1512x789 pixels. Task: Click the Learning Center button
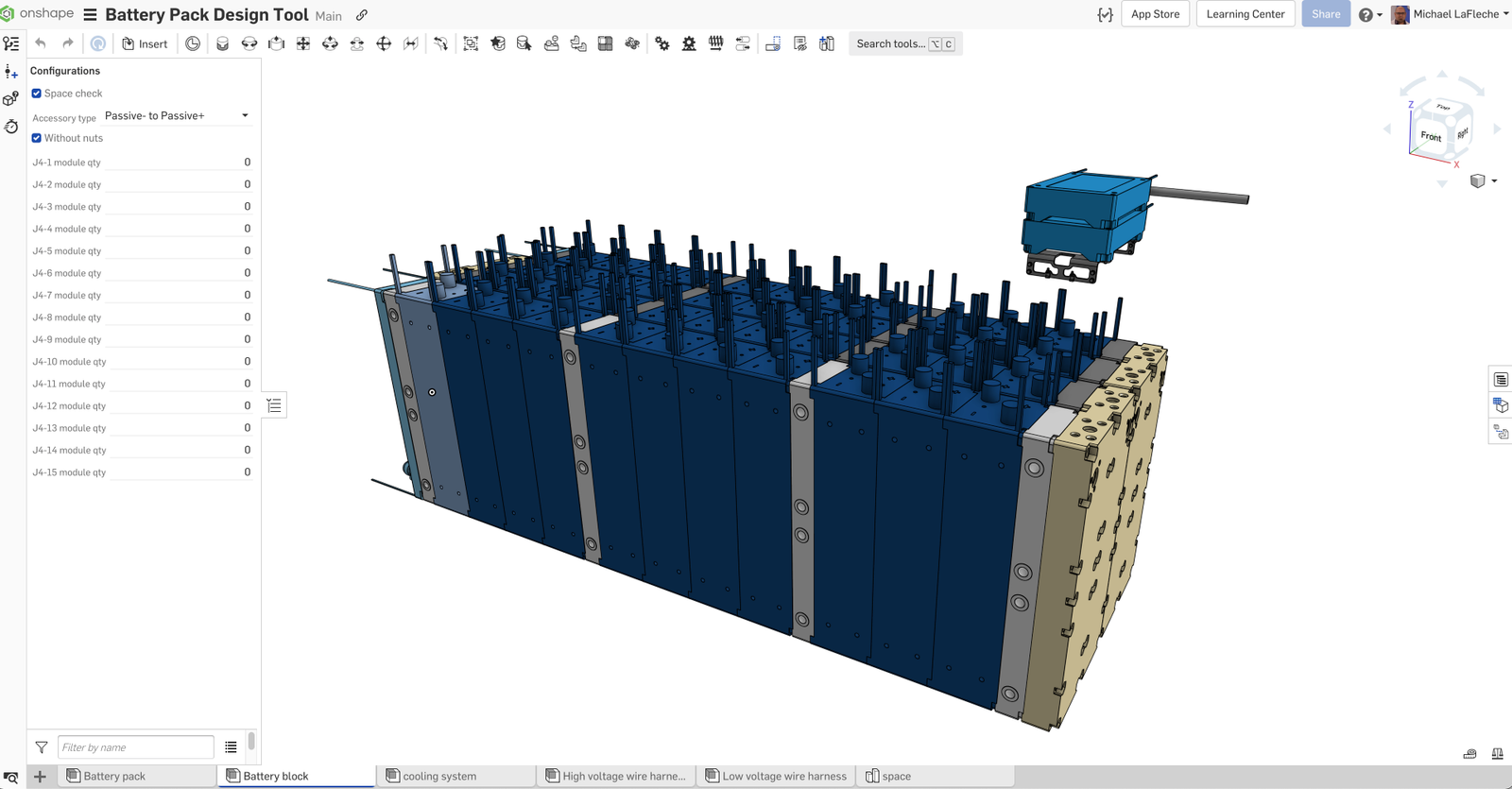[1245, 14]
